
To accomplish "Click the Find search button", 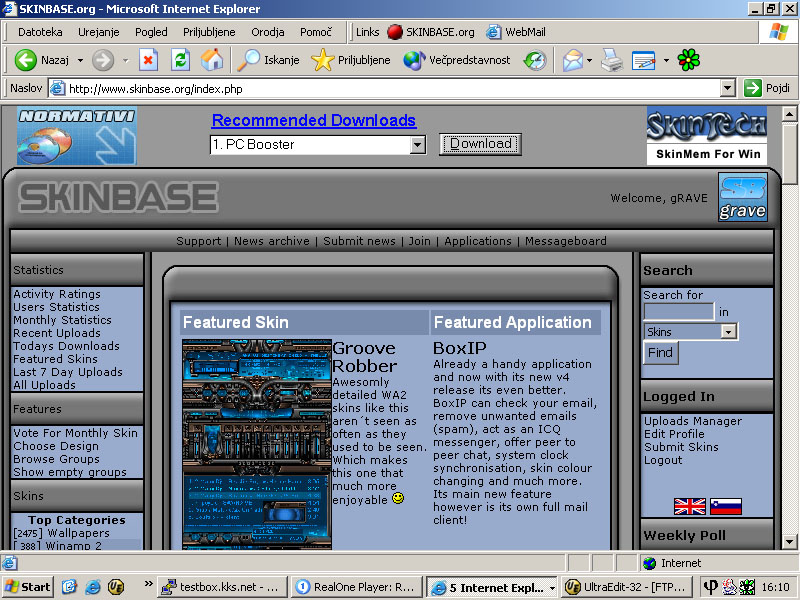I will (x=660, y=352).
